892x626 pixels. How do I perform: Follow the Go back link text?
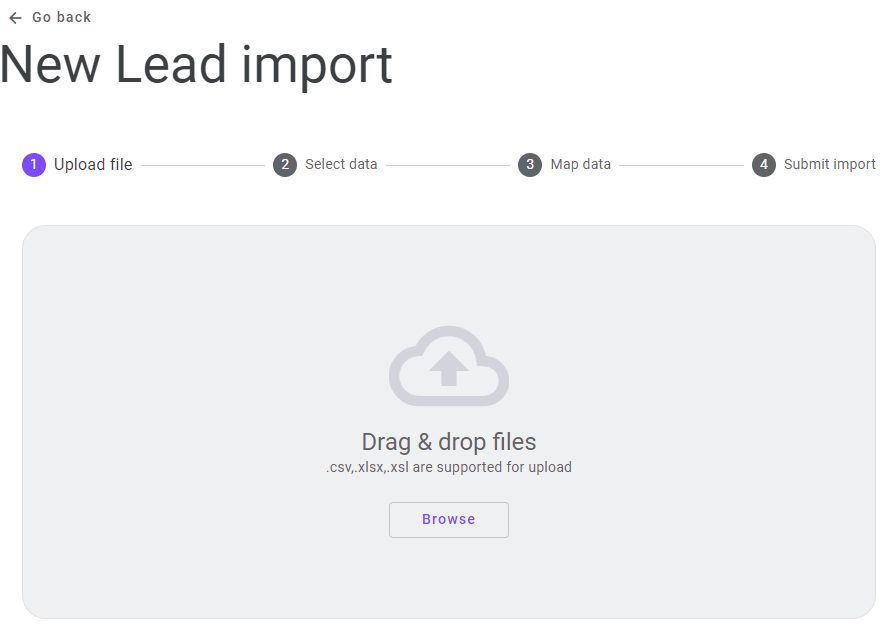pyautogui.click(x=61, y=17)
